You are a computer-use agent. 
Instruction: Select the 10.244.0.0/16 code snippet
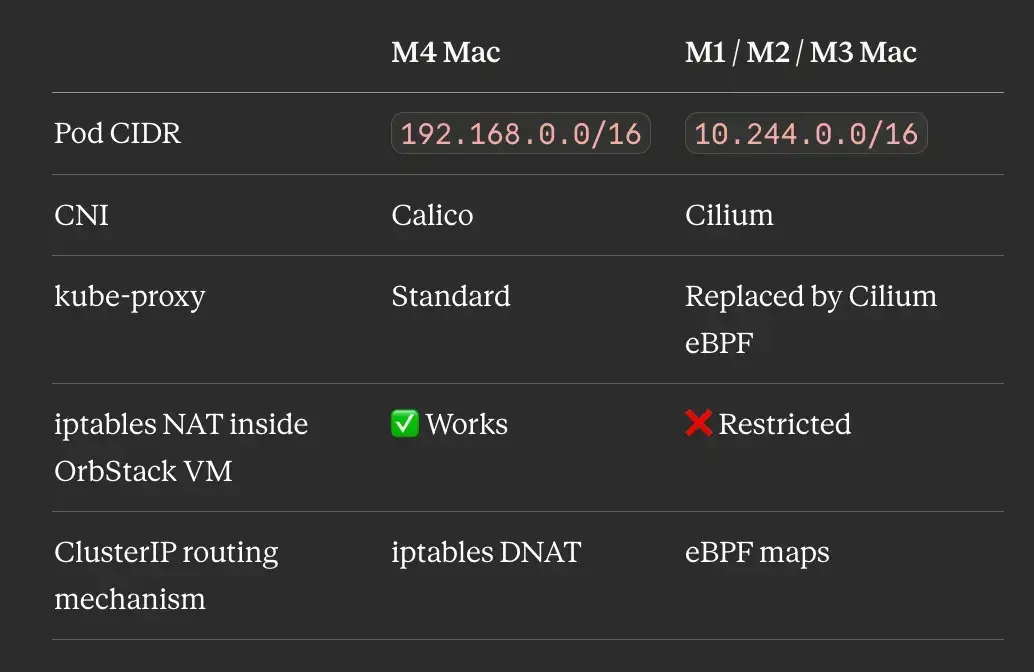(806, 133)
